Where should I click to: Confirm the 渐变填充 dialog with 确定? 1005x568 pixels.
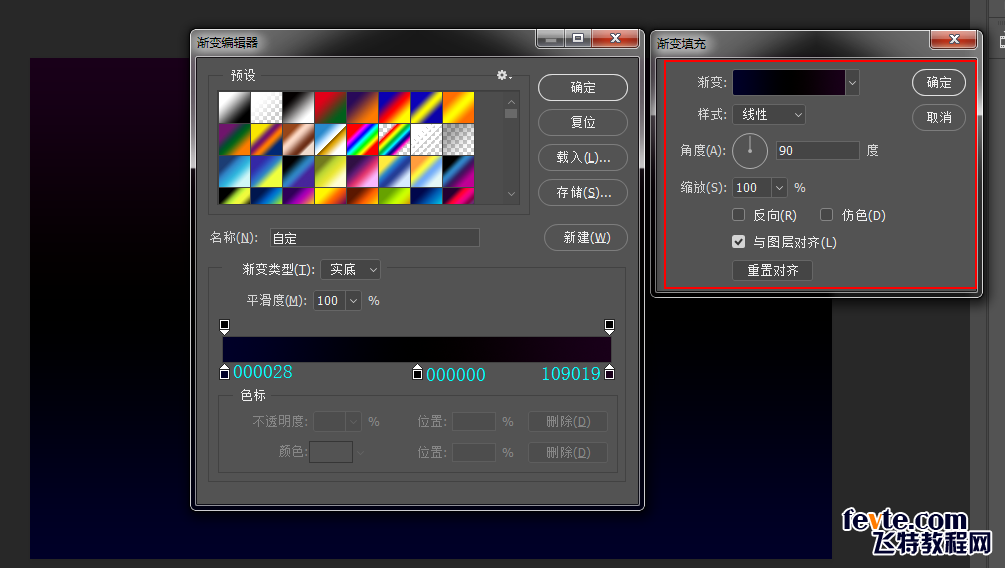pos(939,83)
